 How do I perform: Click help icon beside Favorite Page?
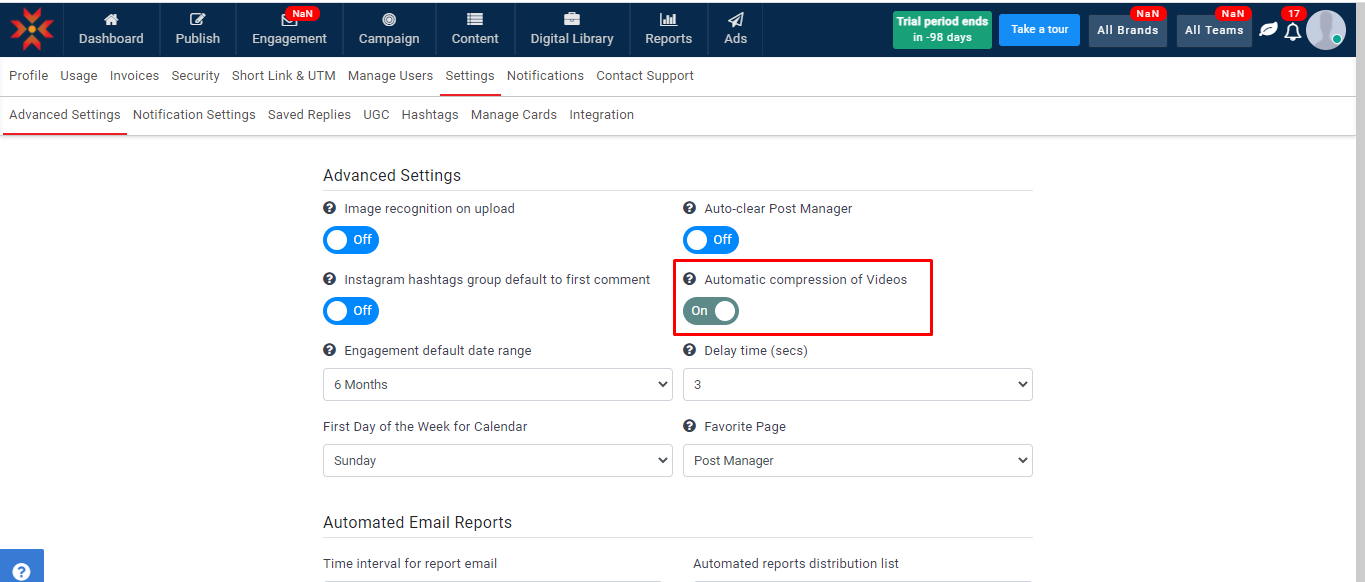click(690, 427)
